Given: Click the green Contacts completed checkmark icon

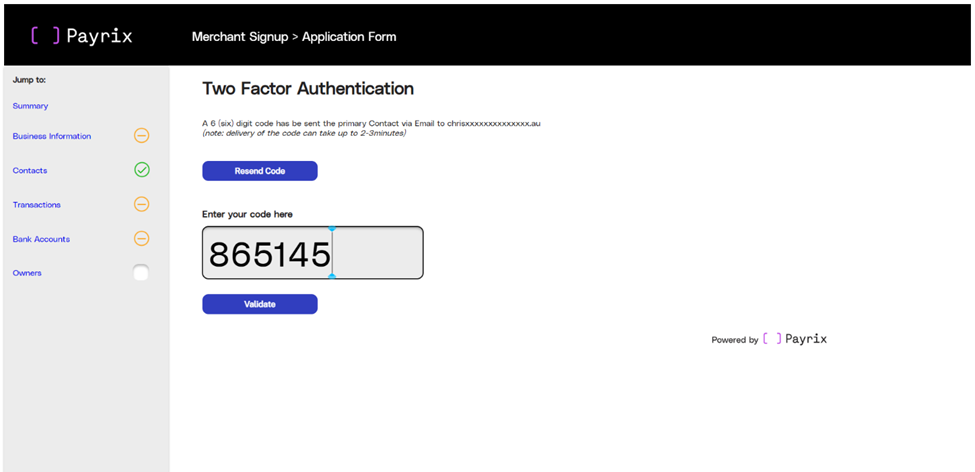Looking at the screenshot, I should tap(142, 170).
